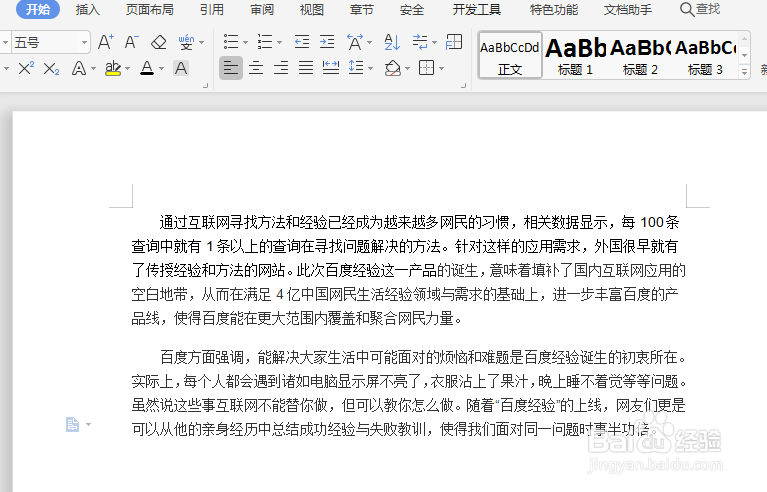Expand the line spacing dropdown arrow
This screenshot has height=492, width=767.
point(370,68)
